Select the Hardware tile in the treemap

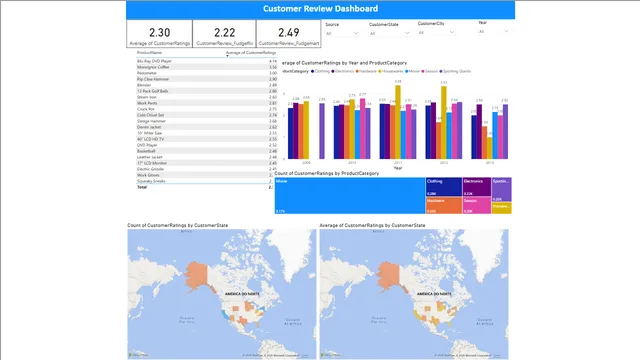click(x=444, y=205)
